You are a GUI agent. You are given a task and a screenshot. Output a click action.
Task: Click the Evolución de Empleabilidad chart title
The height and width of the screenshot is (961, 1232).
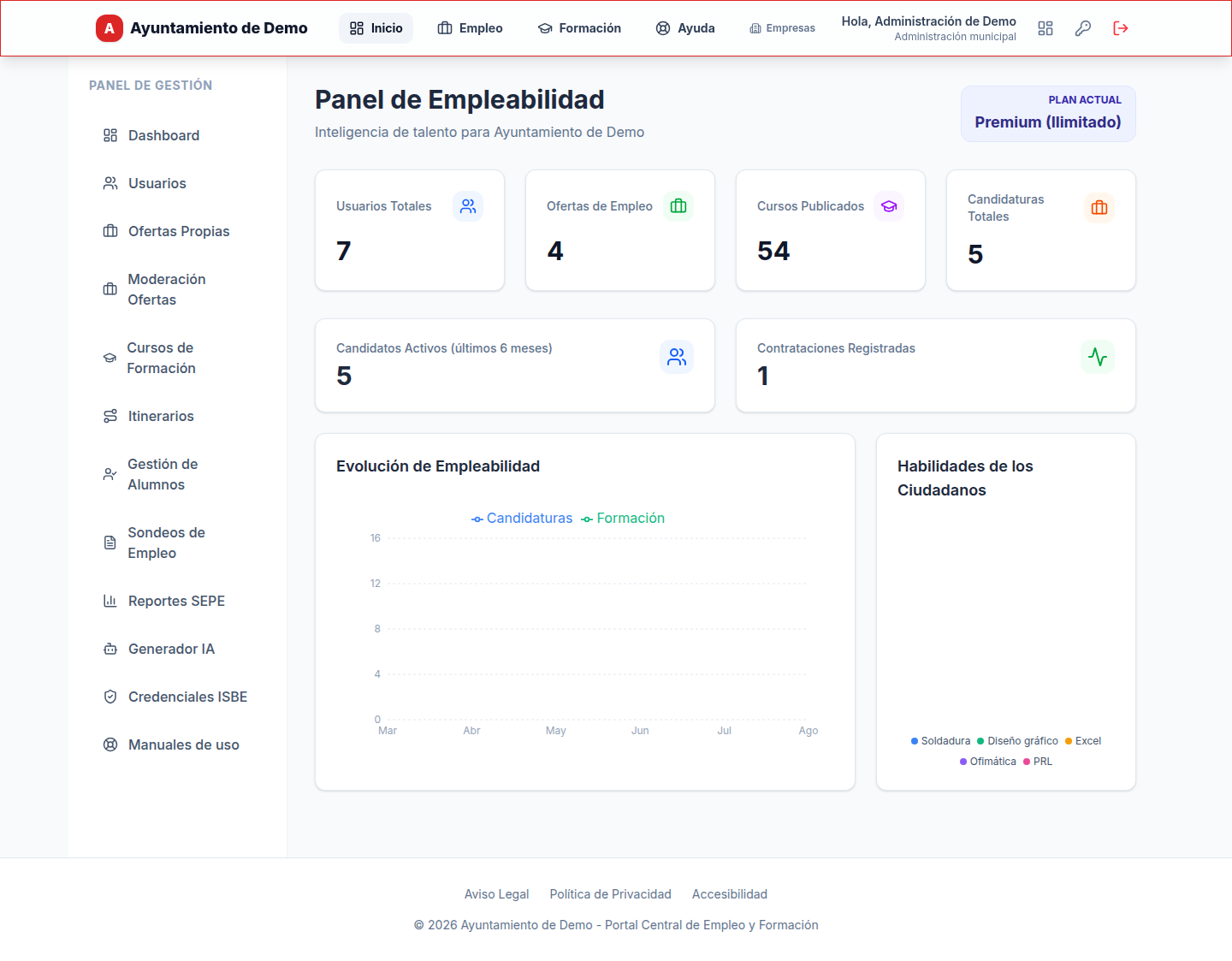click(x=438, y=466)
